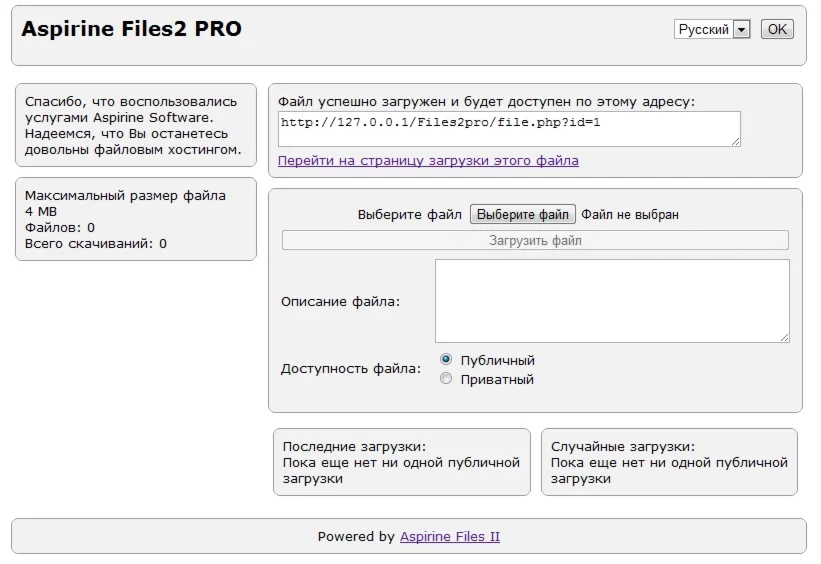Screen dimensions: 821x564
Task: Click the resize handle of description textarea
Action: pos(784,338)
